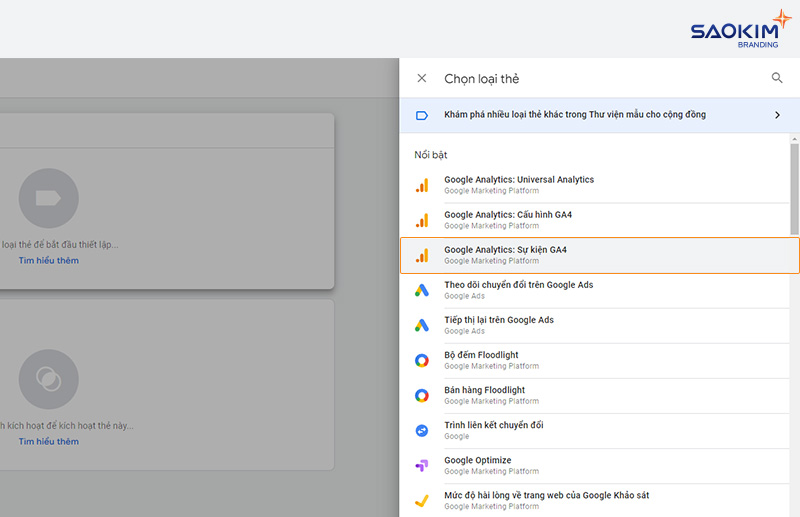Select Bộ đếm Floodlight tag
The height and width of the screenshot is (517, 800).
point(595,361)
